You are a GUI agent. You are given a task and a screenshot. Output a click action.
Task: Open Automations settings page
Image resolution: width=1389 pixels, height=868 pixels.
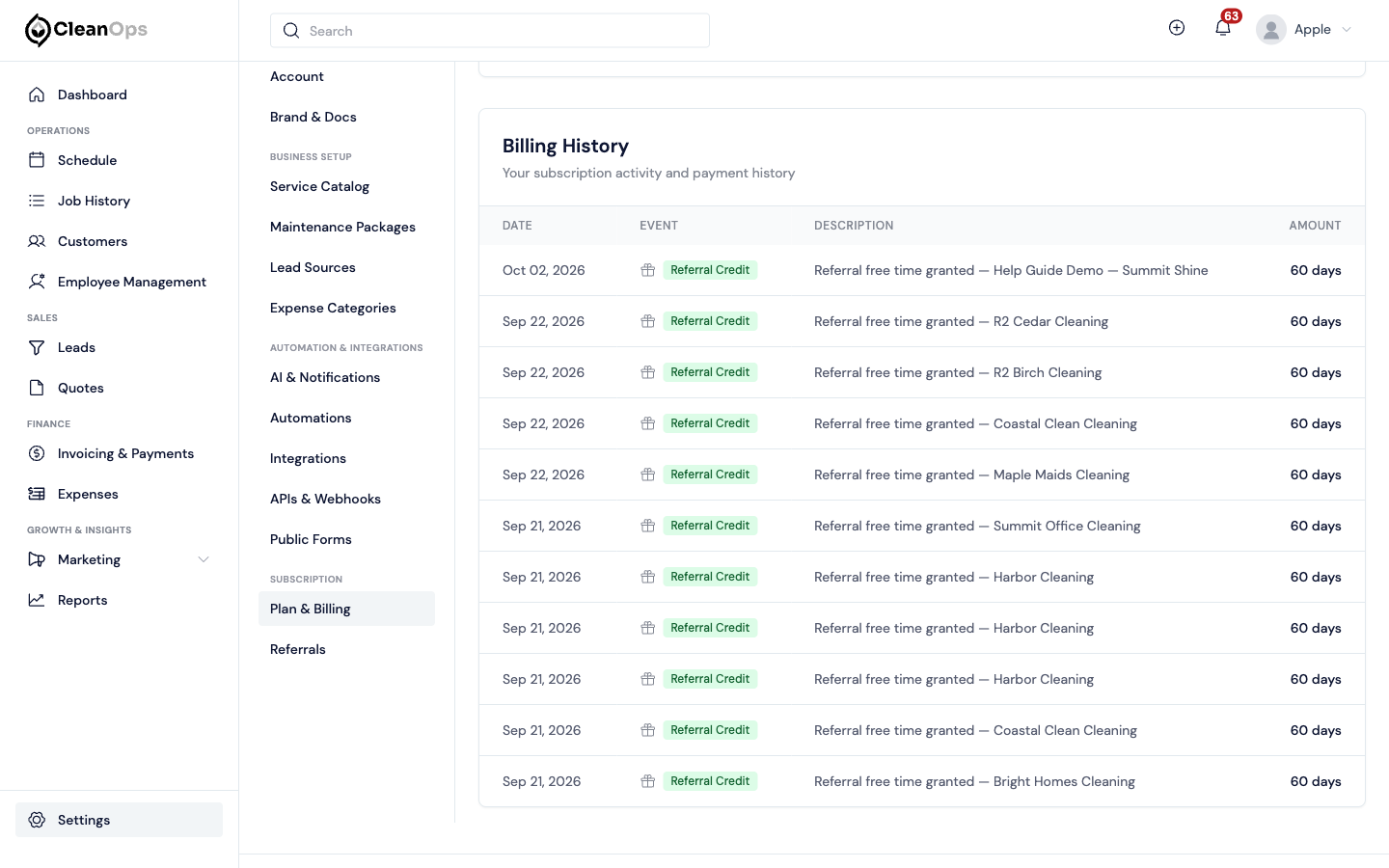pyautogui.click(x=311, y=418)
